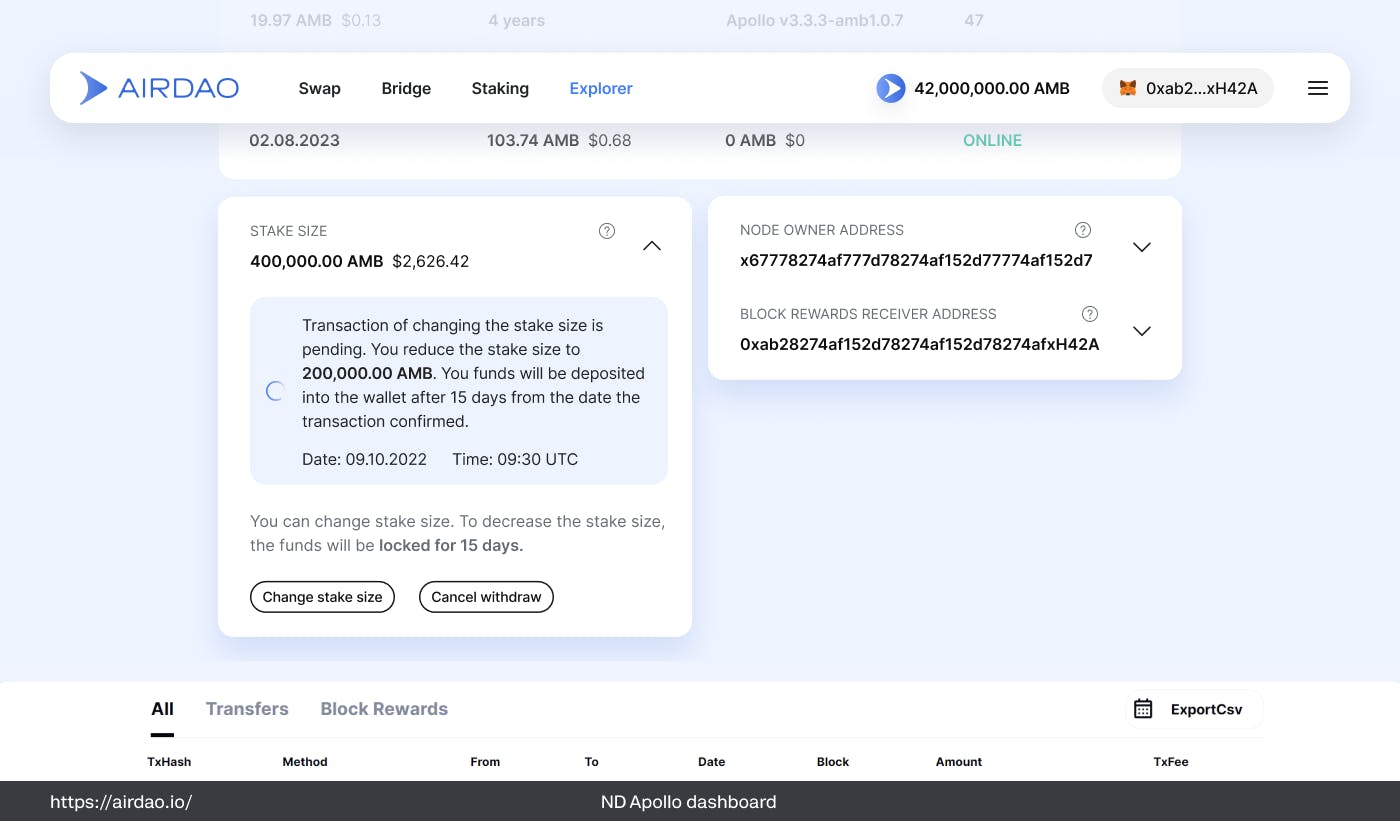Click the Block column header
The width and height of the screenshot is (1400, 821).
(833, 762)
